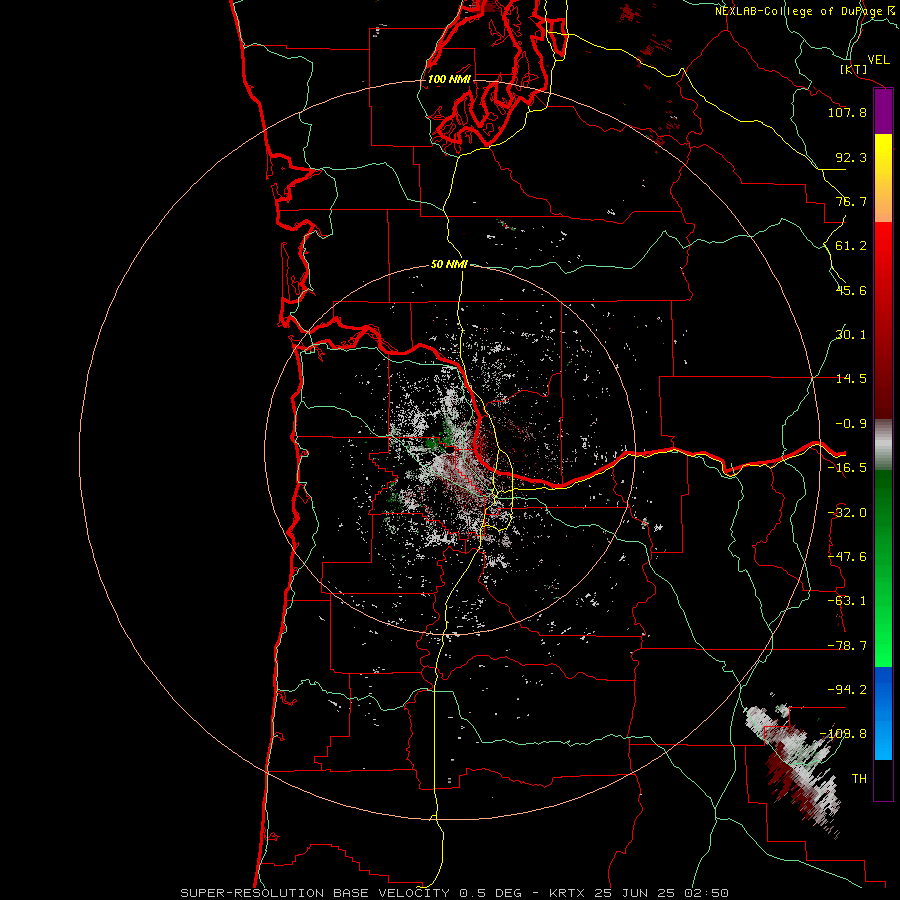Viewport: 900px width, 900px height.
Task: Click the gray near-zero color bar segment
Action: [x=883, y=445]
